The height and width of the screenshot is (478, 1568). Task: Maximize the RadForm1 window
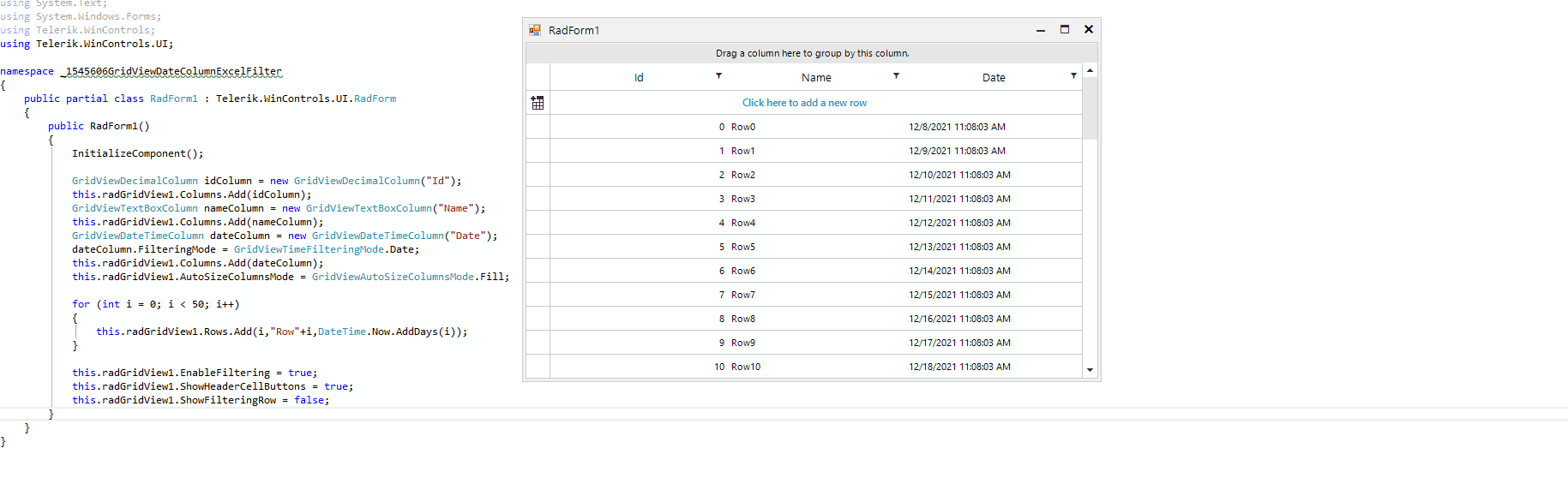(1065, 29)
